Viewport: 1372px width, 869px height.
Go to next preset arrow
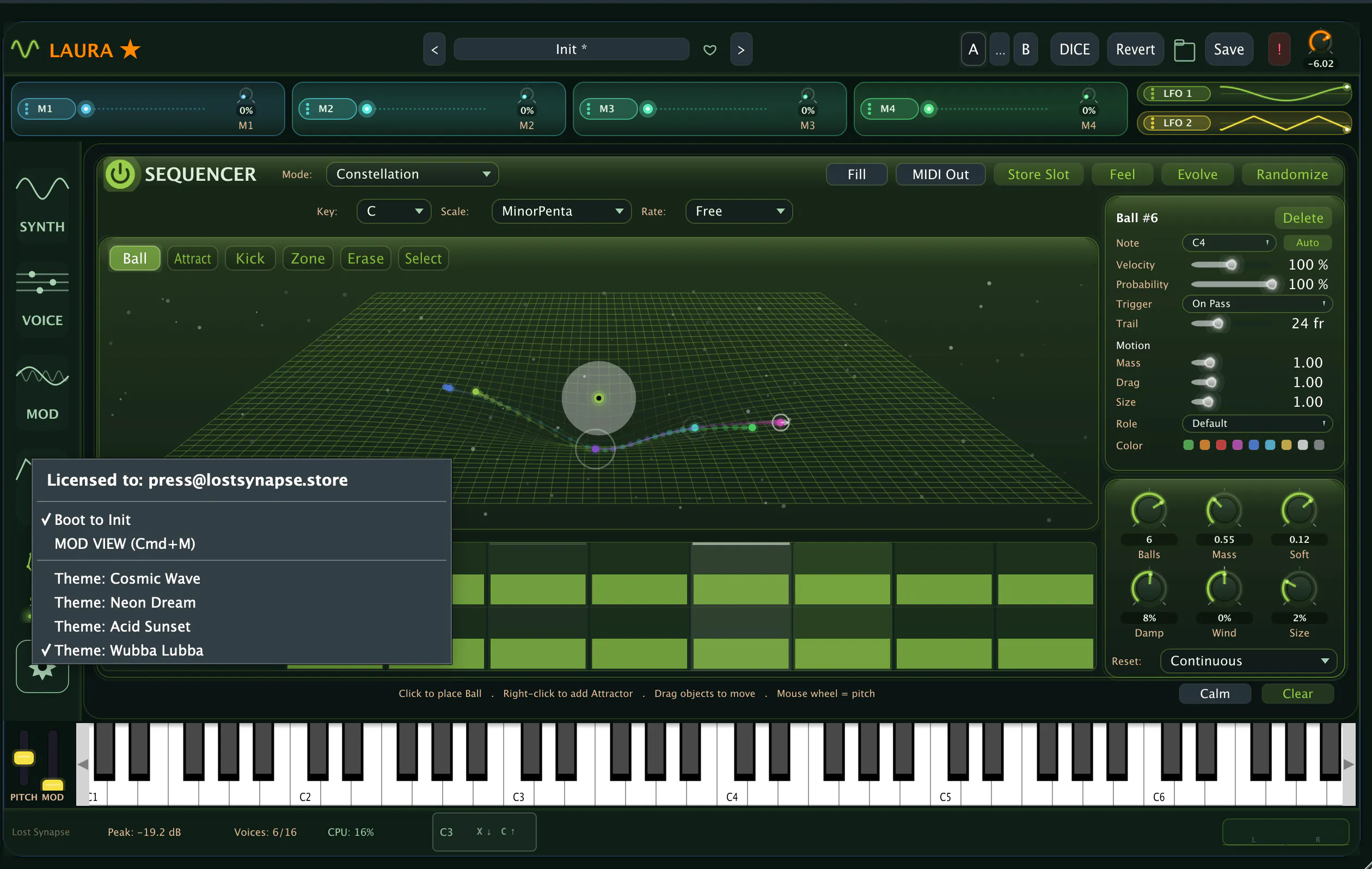tap(740, 50)
